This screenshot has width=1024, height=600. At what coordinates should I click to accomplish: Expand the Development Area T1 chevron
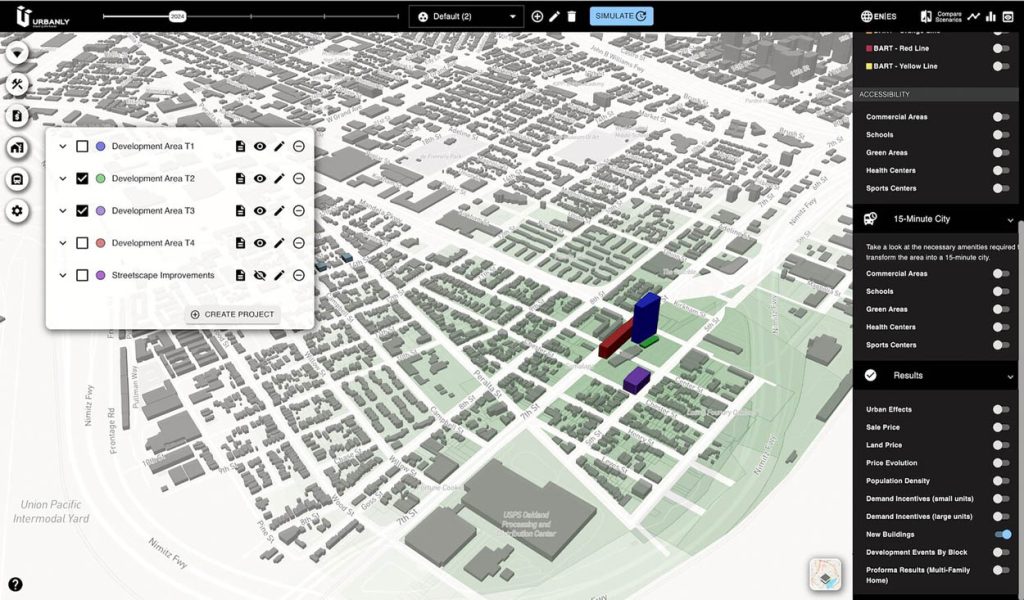pyautogui.click(x=63, y=145)
